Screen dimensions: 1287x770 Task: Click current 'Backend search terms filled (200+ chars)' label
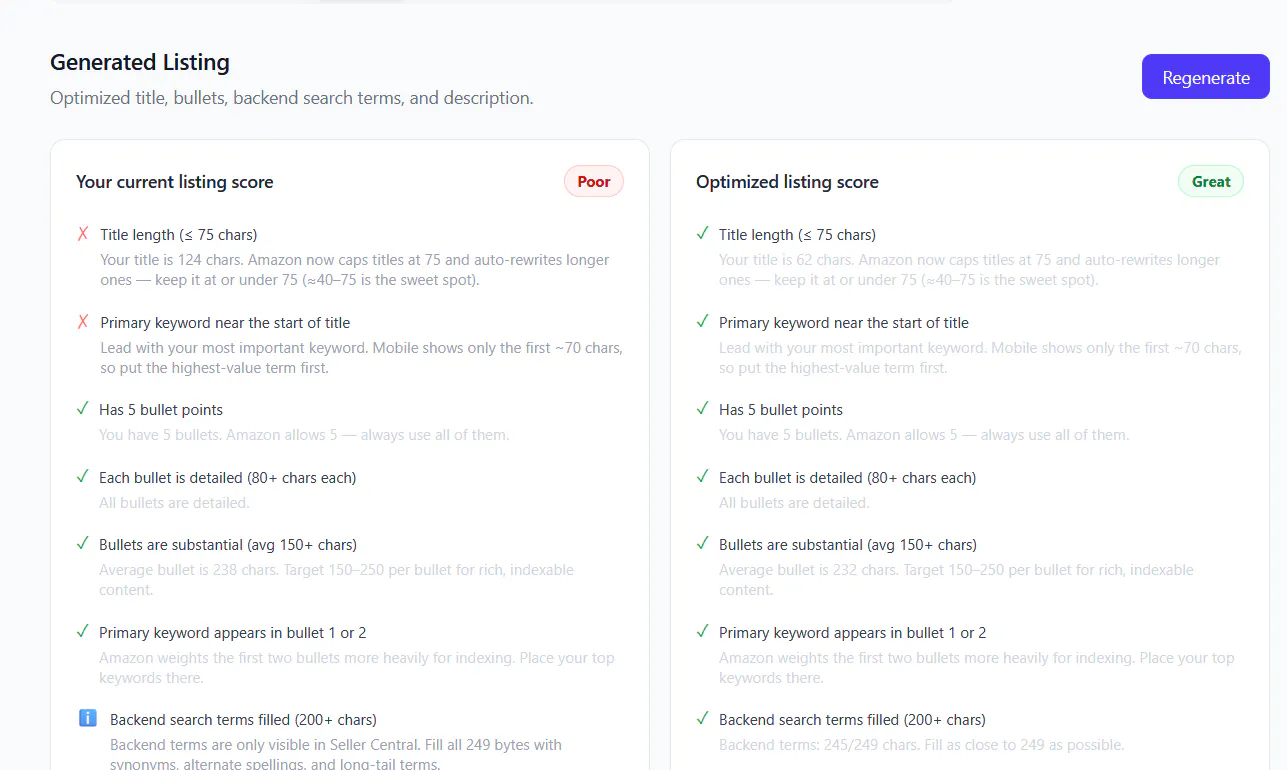(x=243, y=720)
